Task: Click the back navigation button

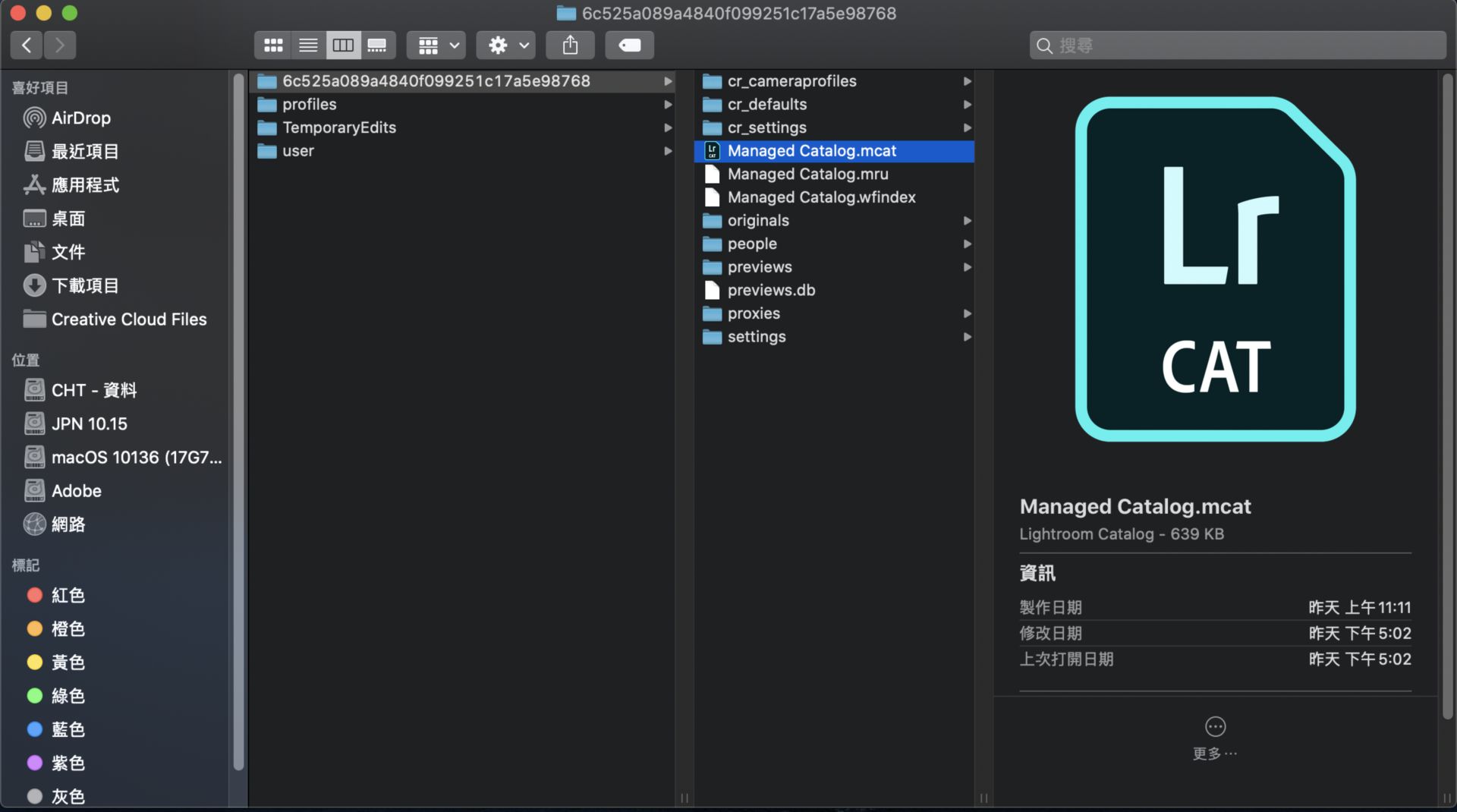Action: coord(26,45)
